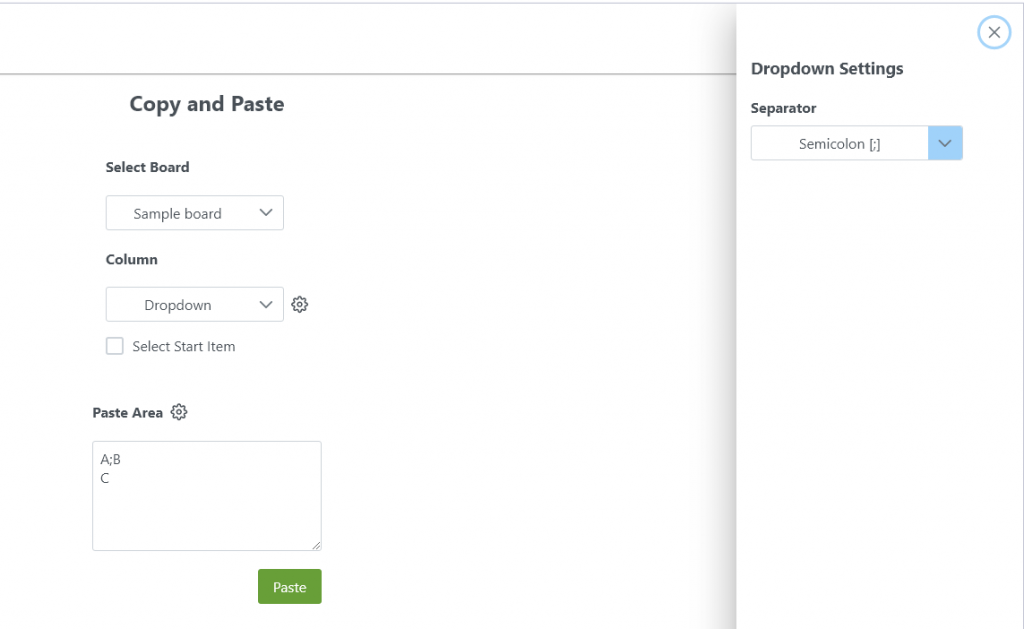Click the Select Start Item label
Screen dimensions: 1024x629
click(x=184, y=347)
